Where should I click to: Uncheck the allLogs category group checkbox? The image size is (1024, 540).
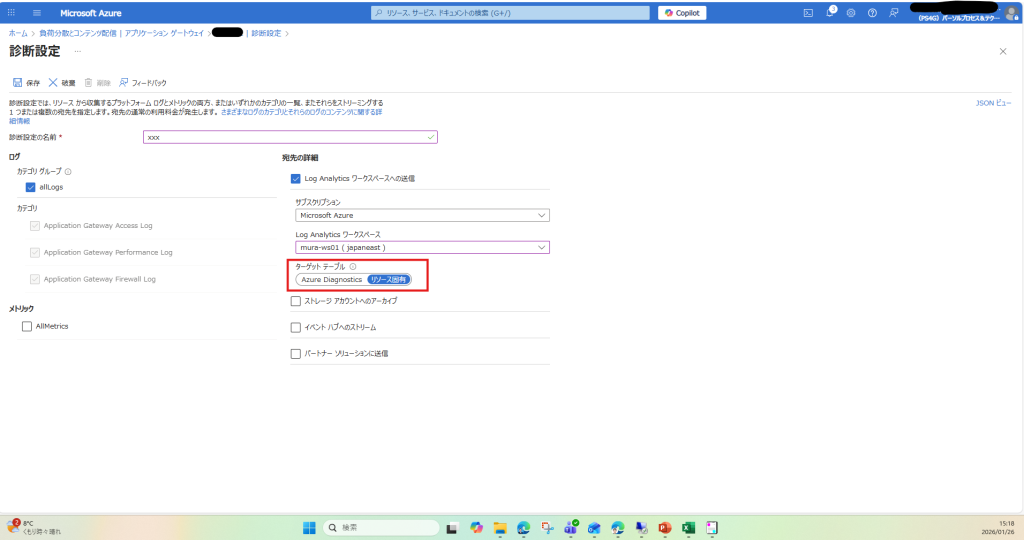(31, 187)
